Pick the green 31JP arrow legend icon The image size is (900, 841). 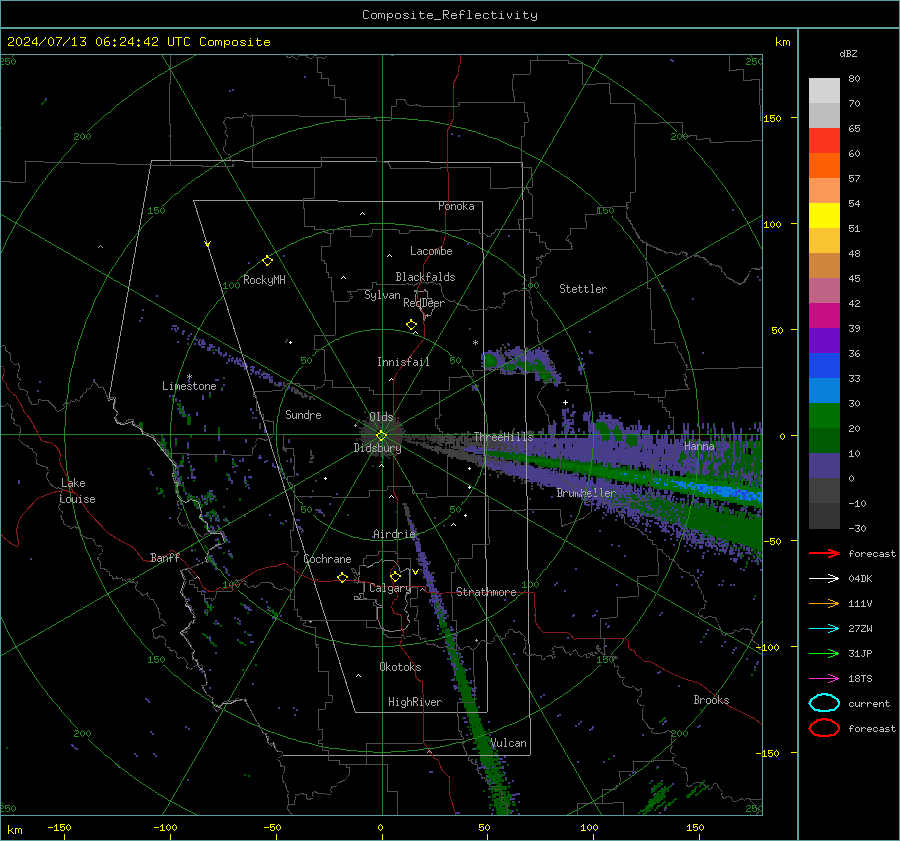[824, 653]
